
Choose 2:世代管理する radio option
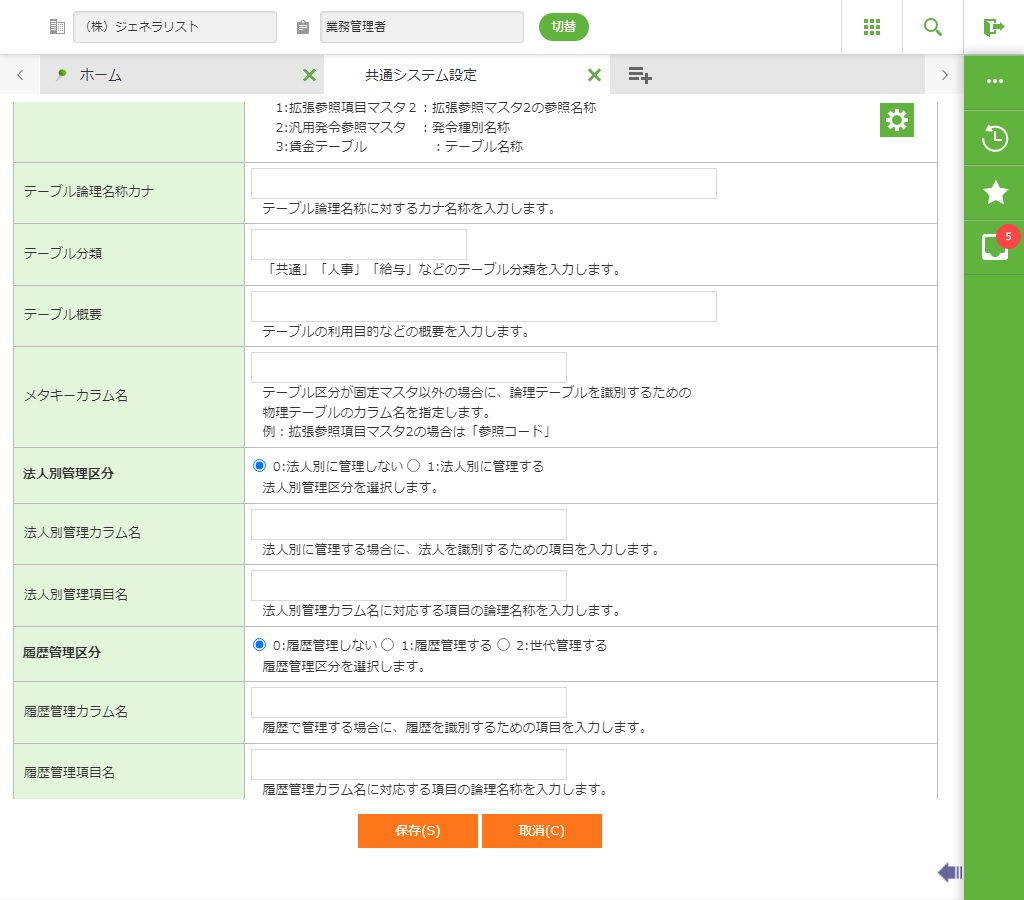[504, 645]
